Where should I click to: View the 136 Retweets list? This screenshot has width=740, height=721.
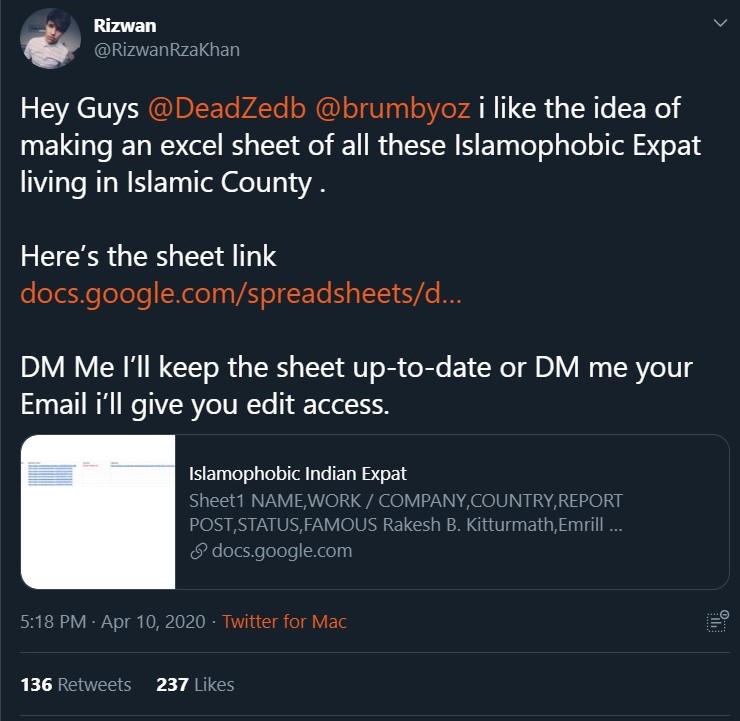pyautogui.click(x=76, y=685)
